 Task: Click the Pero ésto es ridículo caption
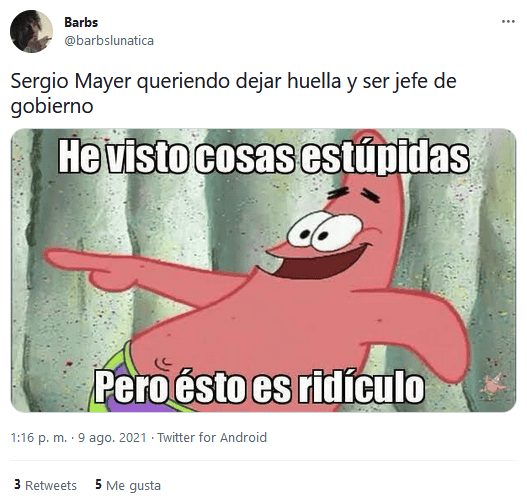pos(259,386)
